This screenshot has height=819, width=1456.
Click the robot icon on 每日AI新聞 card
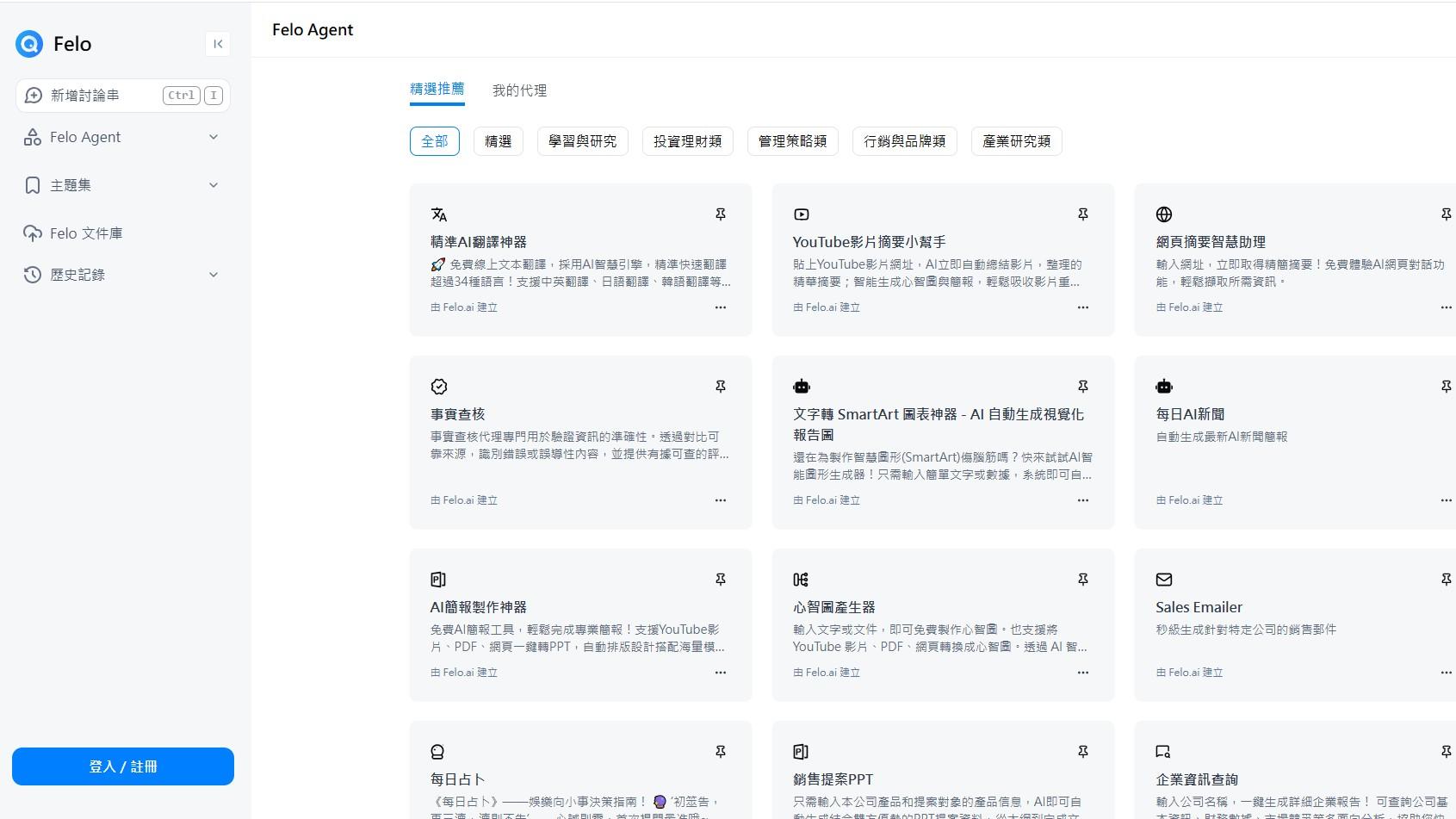pos(1164,387)
